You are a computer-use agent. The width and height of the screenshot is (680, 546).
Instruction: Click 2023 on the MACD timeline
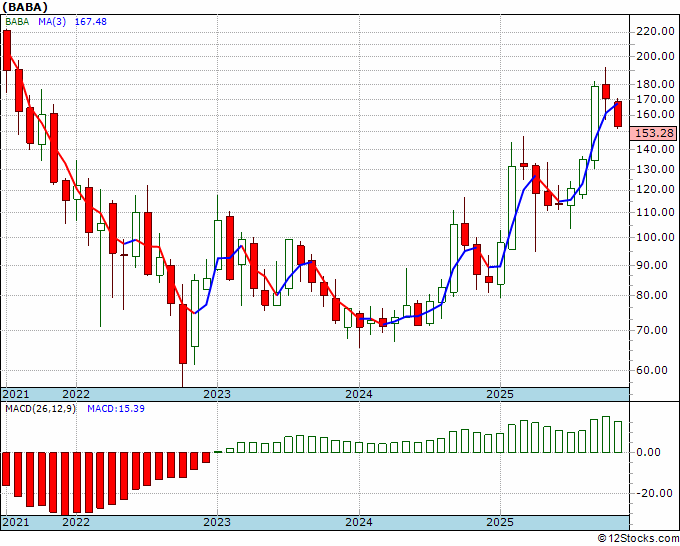tap(217, 522)
